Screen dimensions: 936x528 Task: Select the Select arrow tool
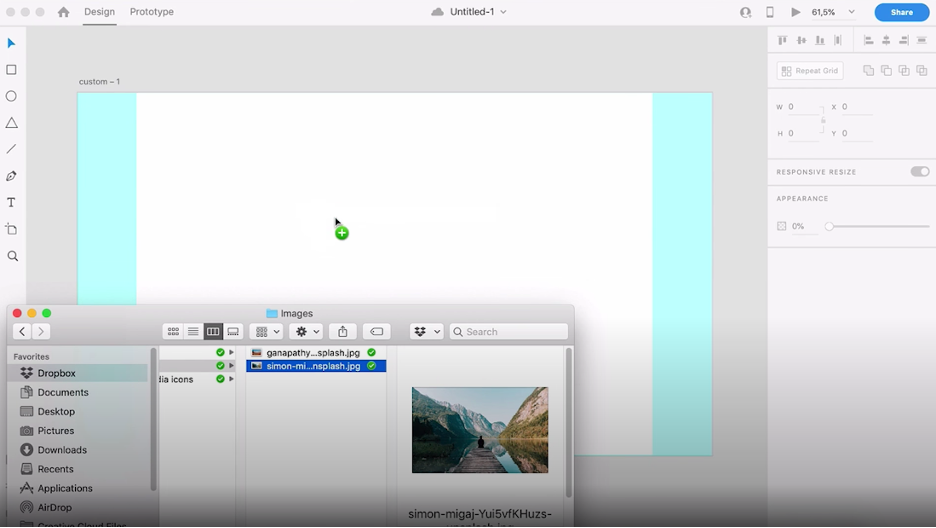[x=11, y=43]
